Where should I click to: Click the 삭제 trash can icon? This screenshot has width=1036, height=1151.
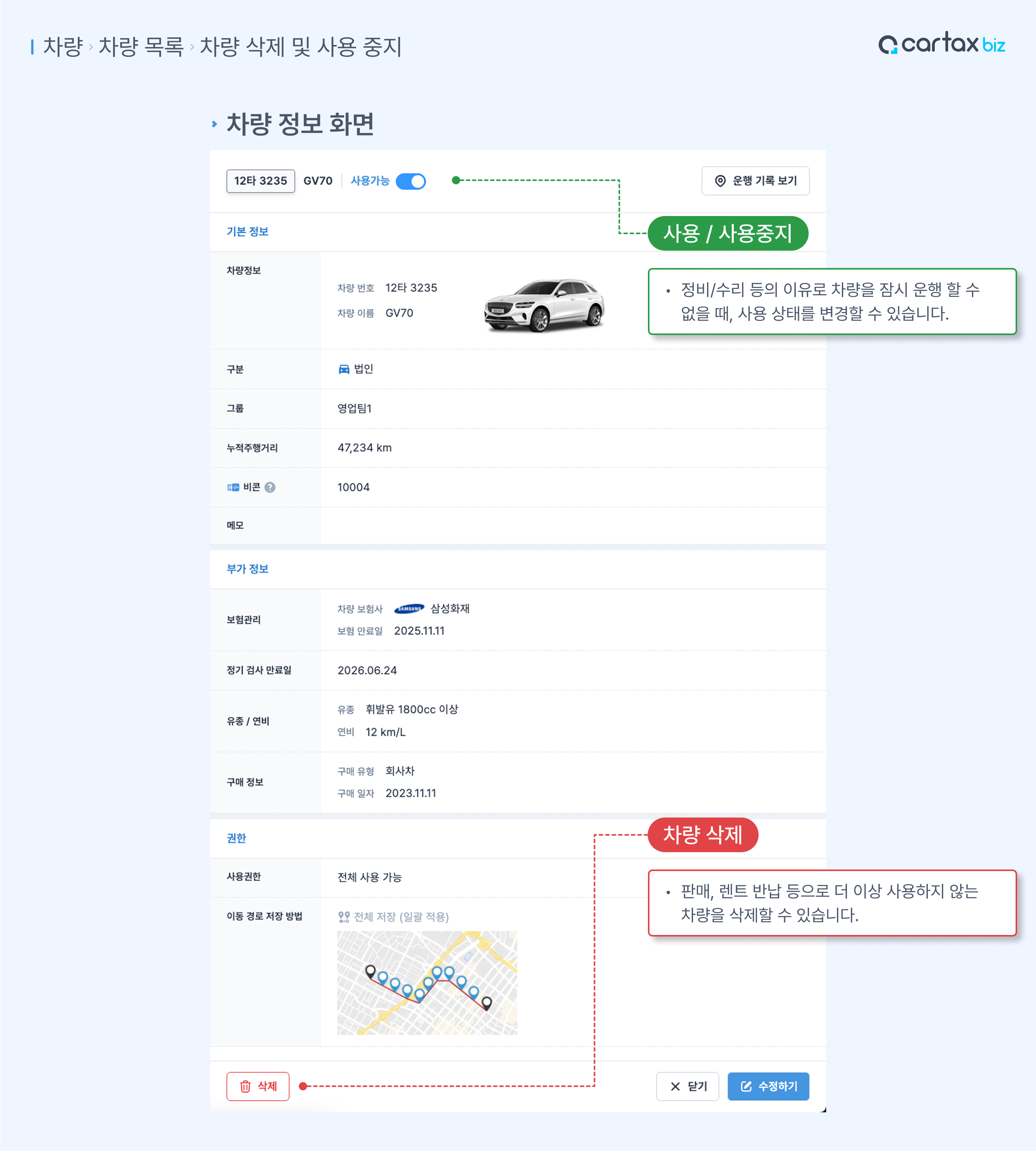pos(245,1086)
